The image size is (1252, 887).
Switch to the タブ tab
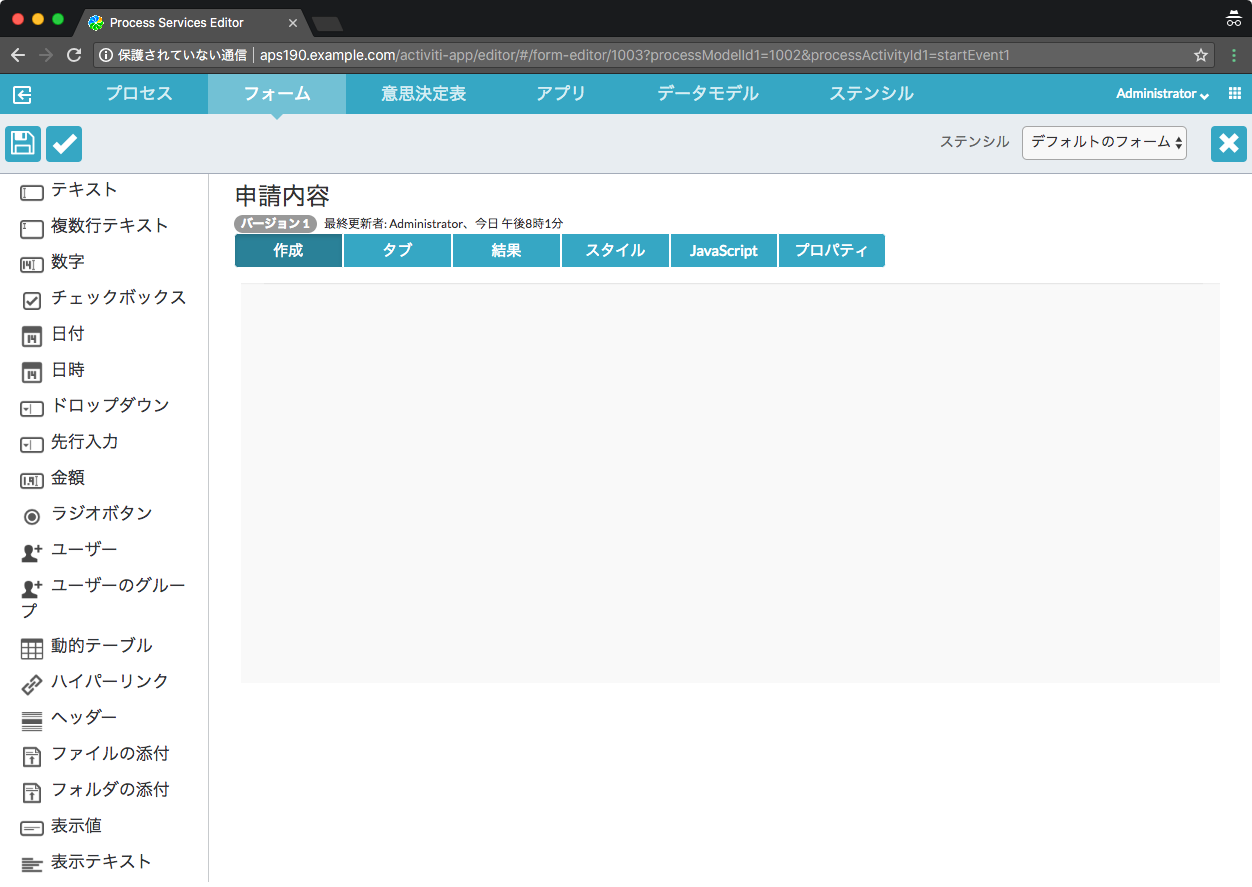[x=397, y=251]
